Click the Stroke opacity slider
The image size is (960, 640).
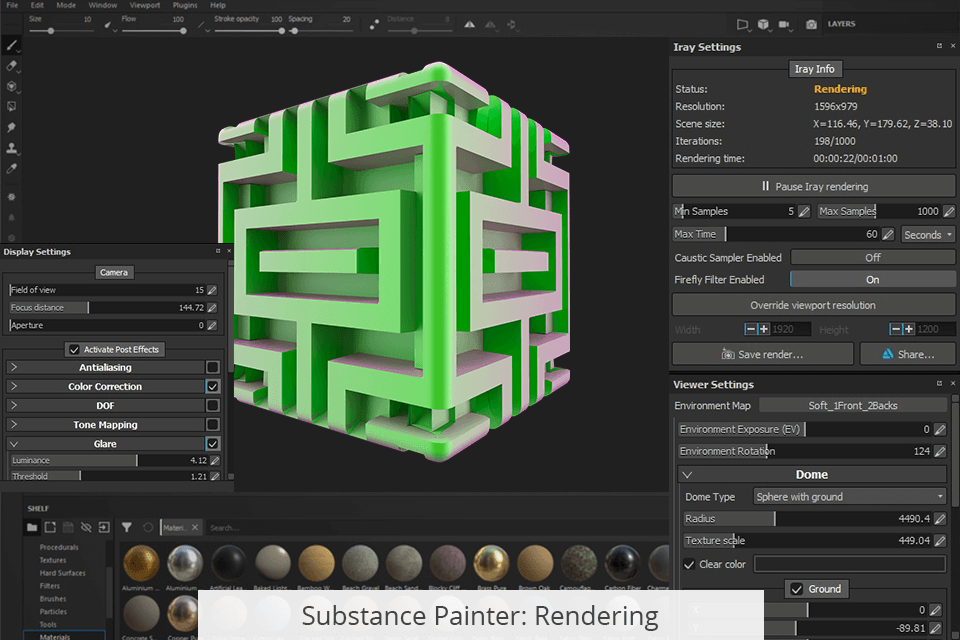click(x=249, y=31)
